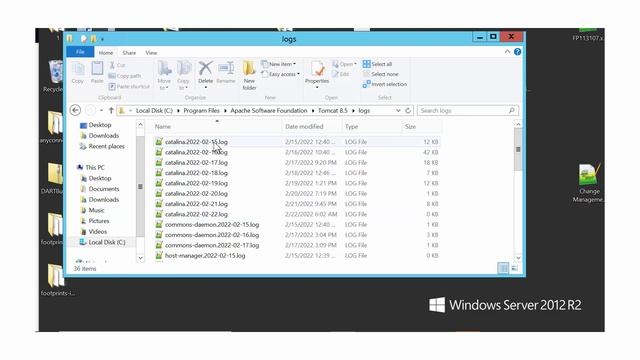The image size is (640, 360).
Task: Open the New item dropdown
Action: [279, 64]
